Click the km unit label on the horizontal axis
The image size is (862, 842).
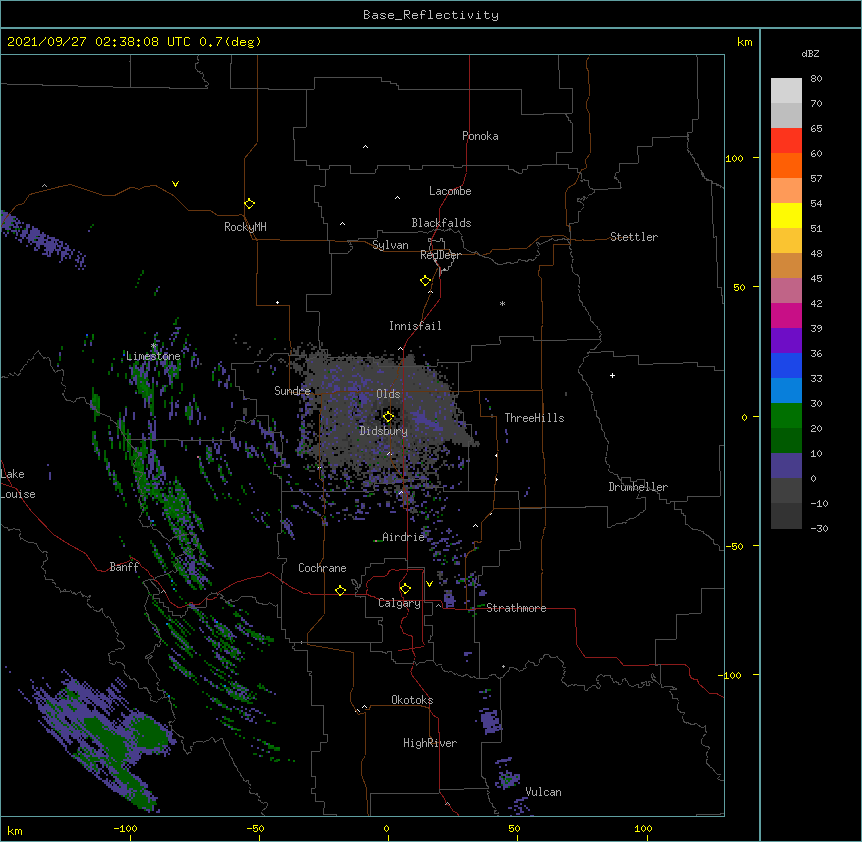[14, 830]
